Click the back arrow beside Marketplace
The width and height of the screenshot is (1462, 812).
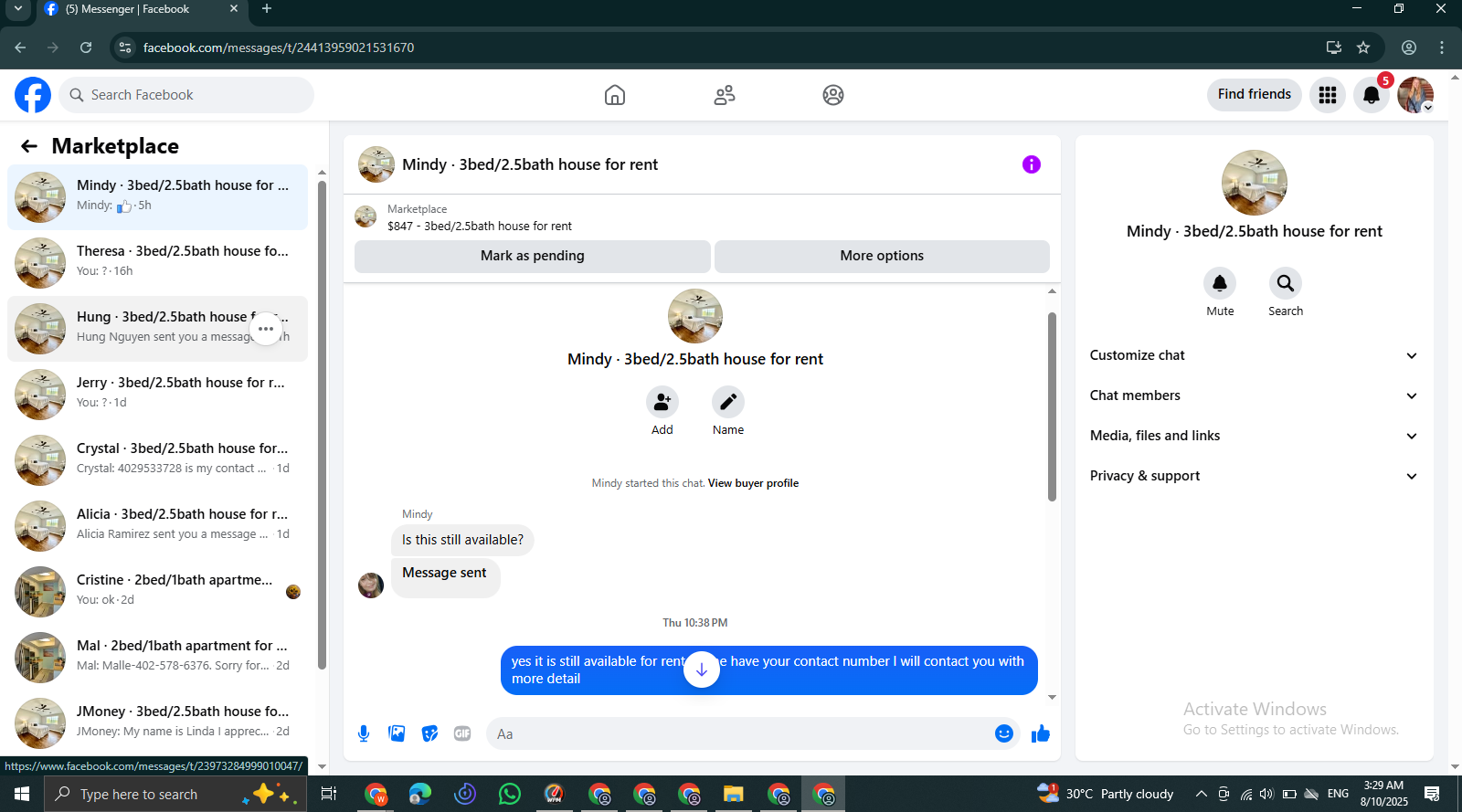pos(29,146)
